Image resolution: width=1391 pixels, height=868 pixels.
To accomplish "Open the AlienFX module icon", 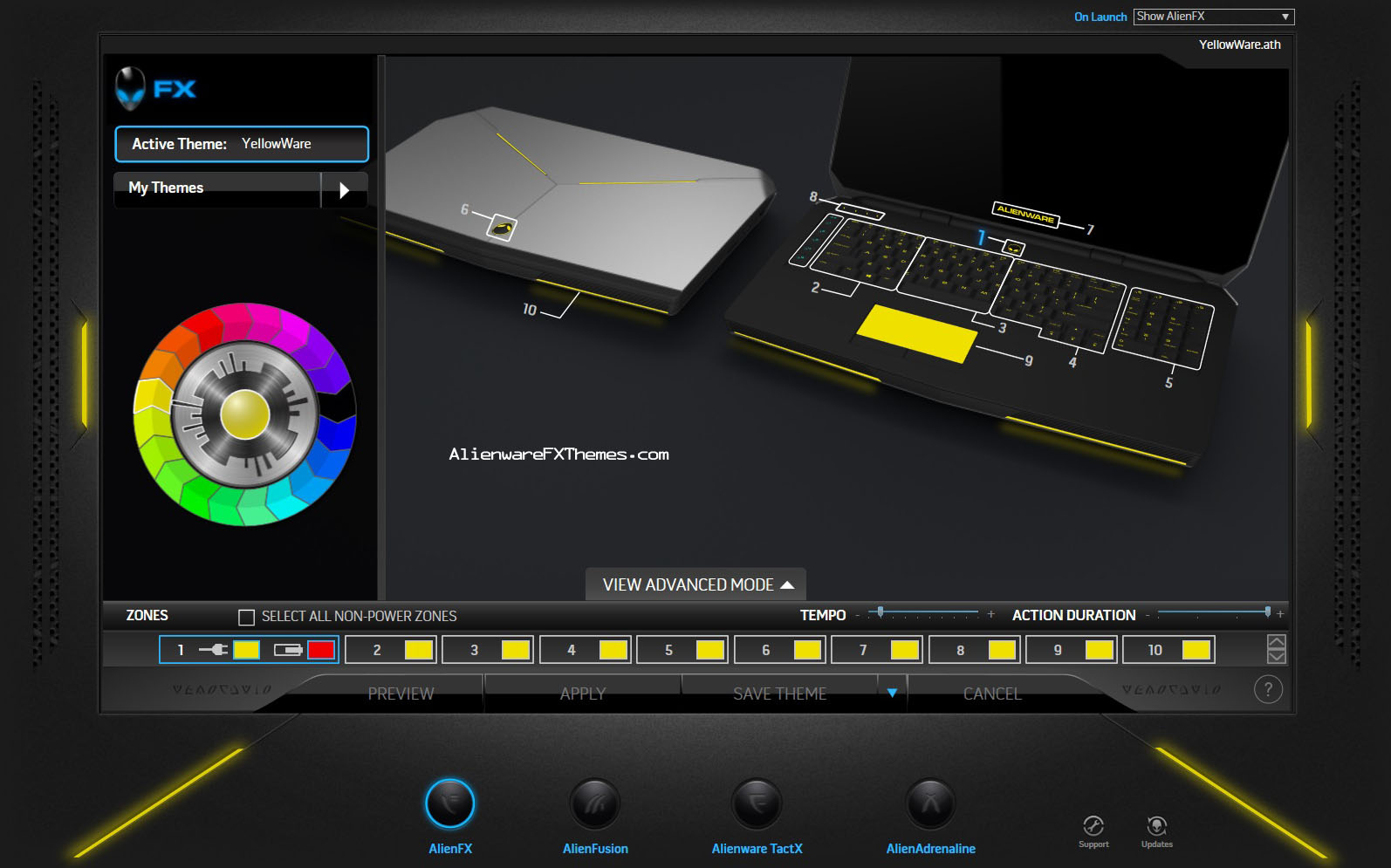I will 450,803.
